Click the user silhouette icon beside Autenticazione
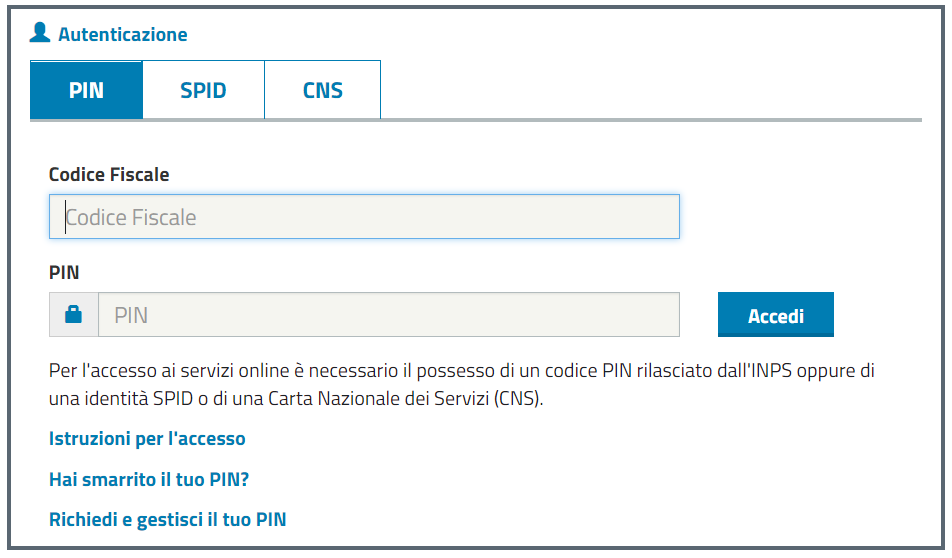The height and width of the screenshot is (558, 952). pos(40,32)
